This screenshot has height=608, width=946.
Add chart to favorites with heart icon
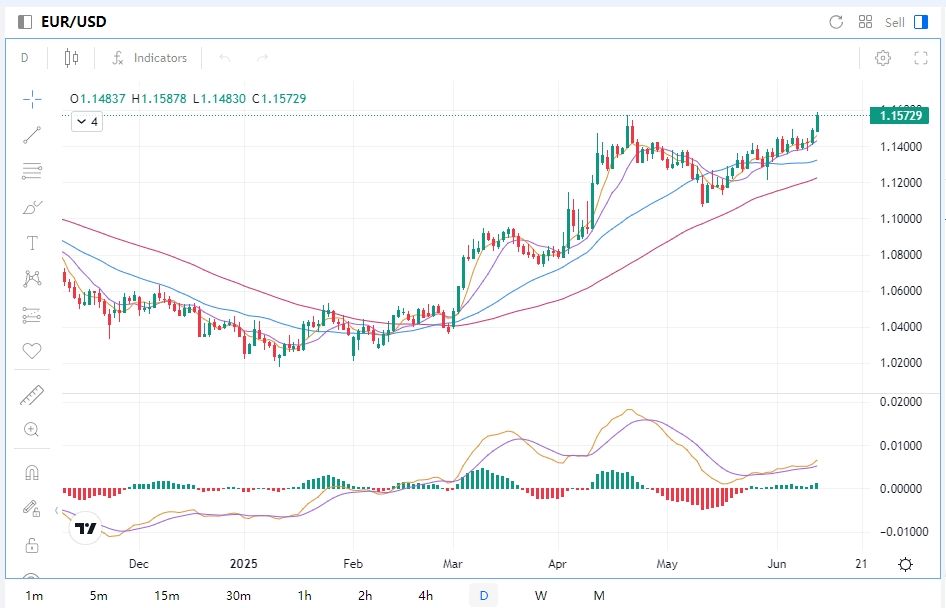pyautogui.click(x=32, y=351)
